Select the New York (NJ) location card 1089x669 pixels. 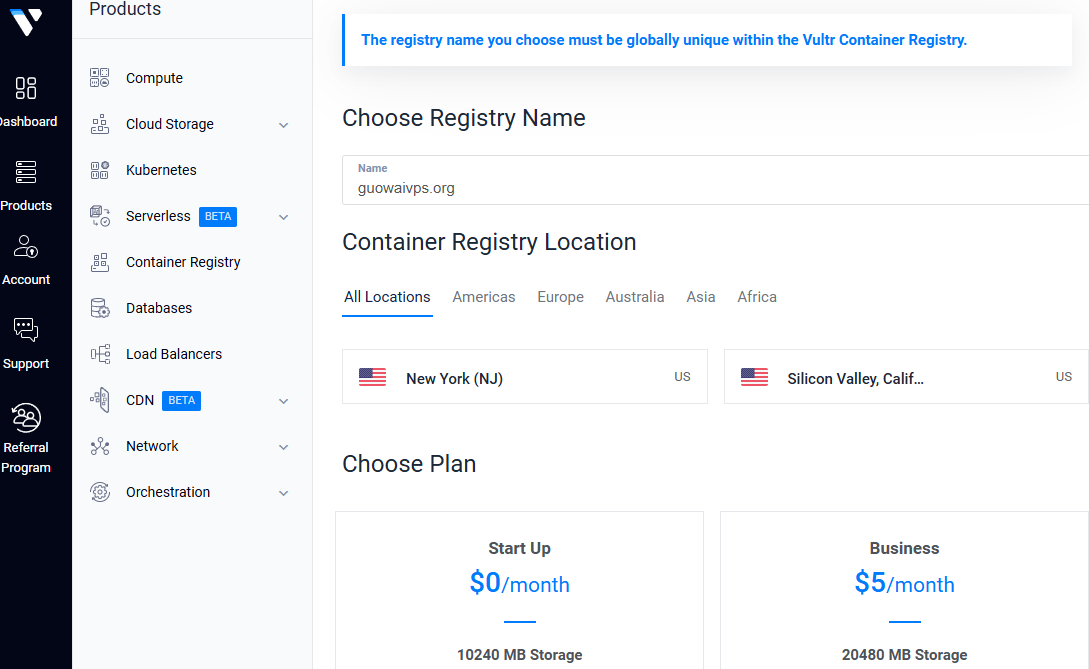(525, 377)
